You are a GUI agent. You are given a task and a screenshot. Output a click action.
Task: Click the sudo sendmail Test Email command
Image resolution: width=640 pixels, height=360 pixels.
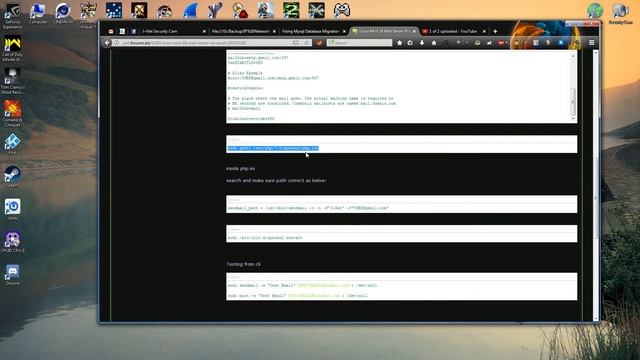click(x=302, y=285)
